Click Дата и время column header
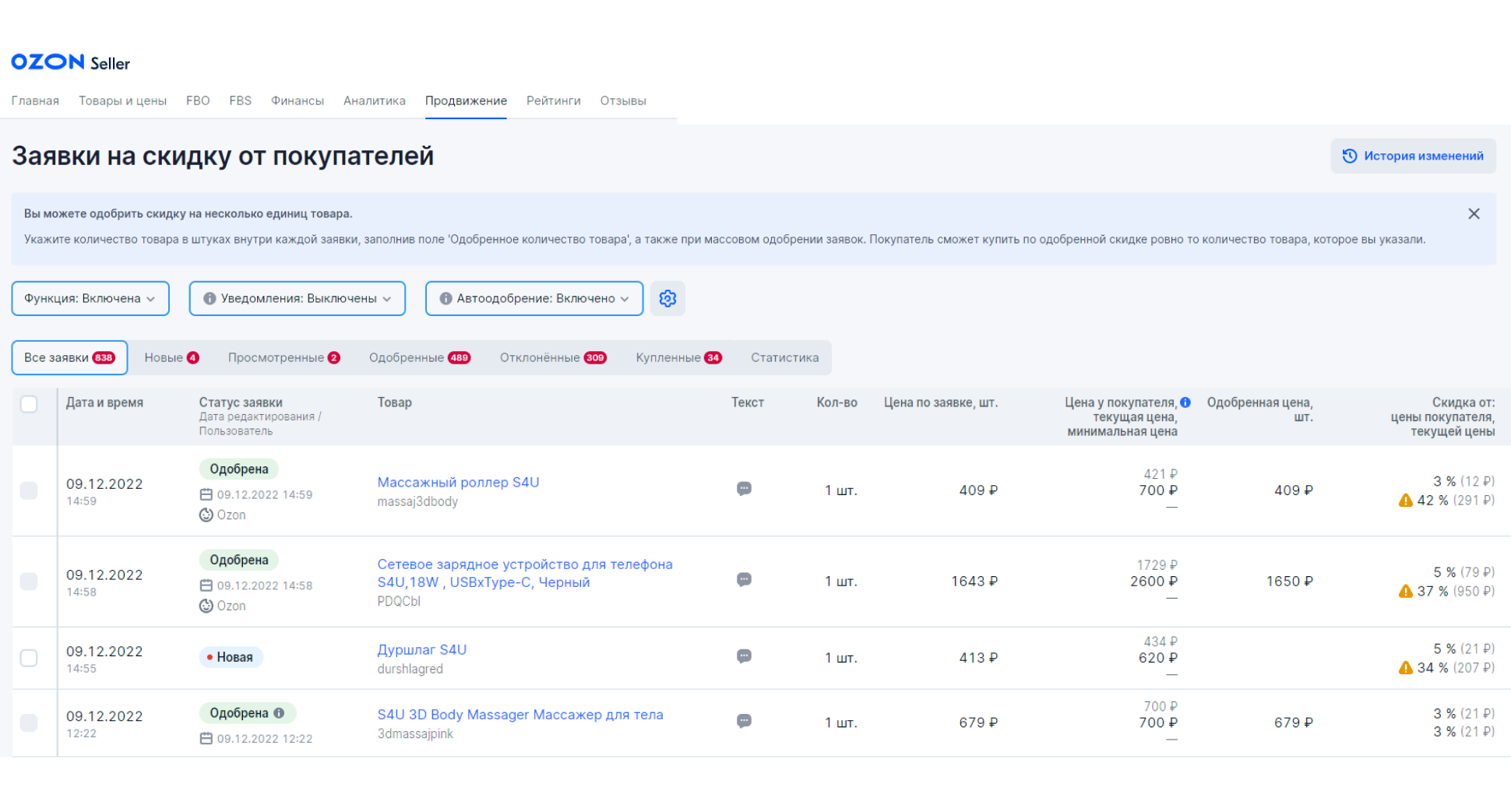The width and height of the screenshot is (1511, 812). 104,402
